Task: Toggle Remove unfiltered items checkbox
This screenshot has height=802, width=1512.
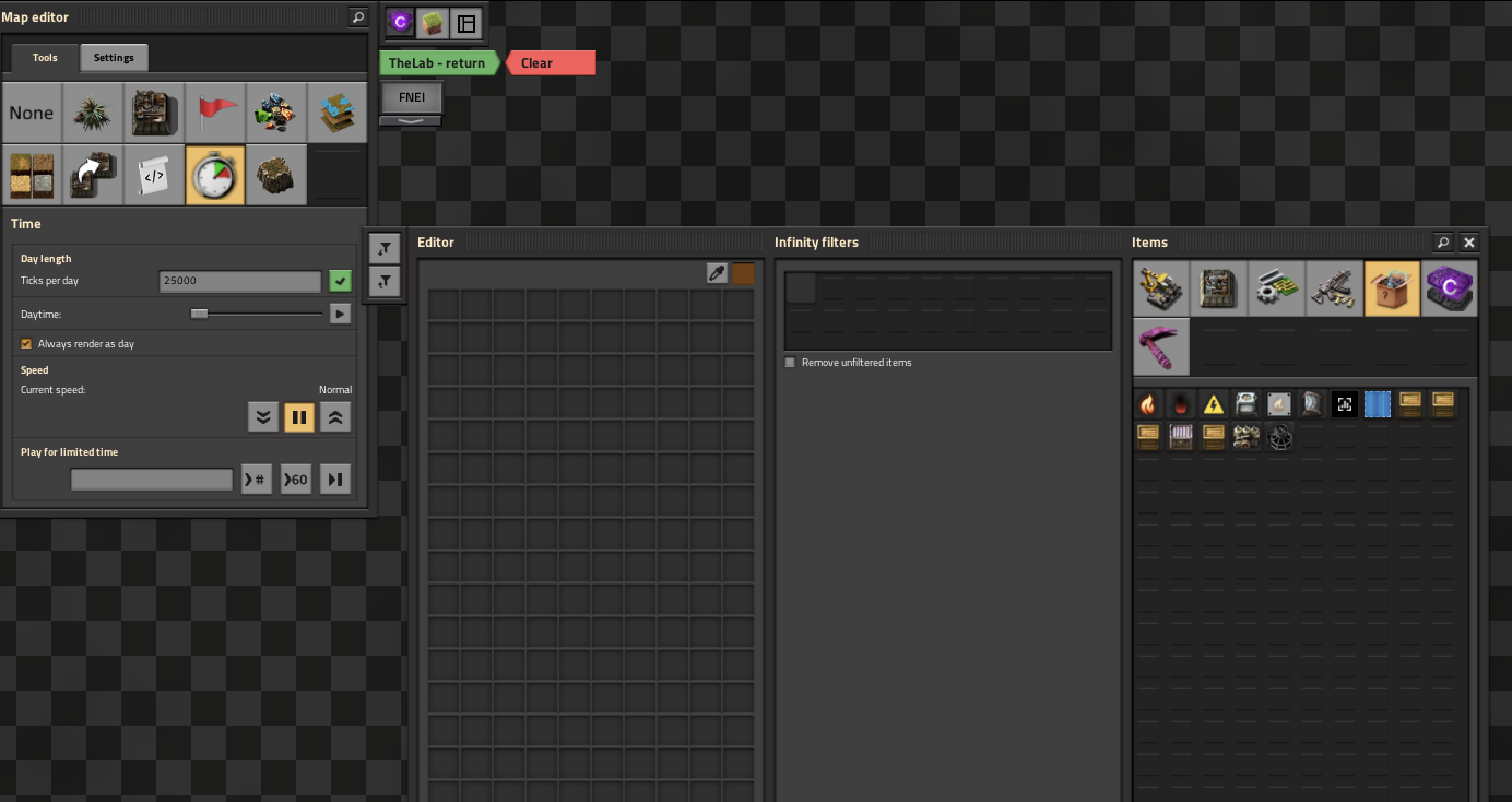Action: tap(790, 362)
